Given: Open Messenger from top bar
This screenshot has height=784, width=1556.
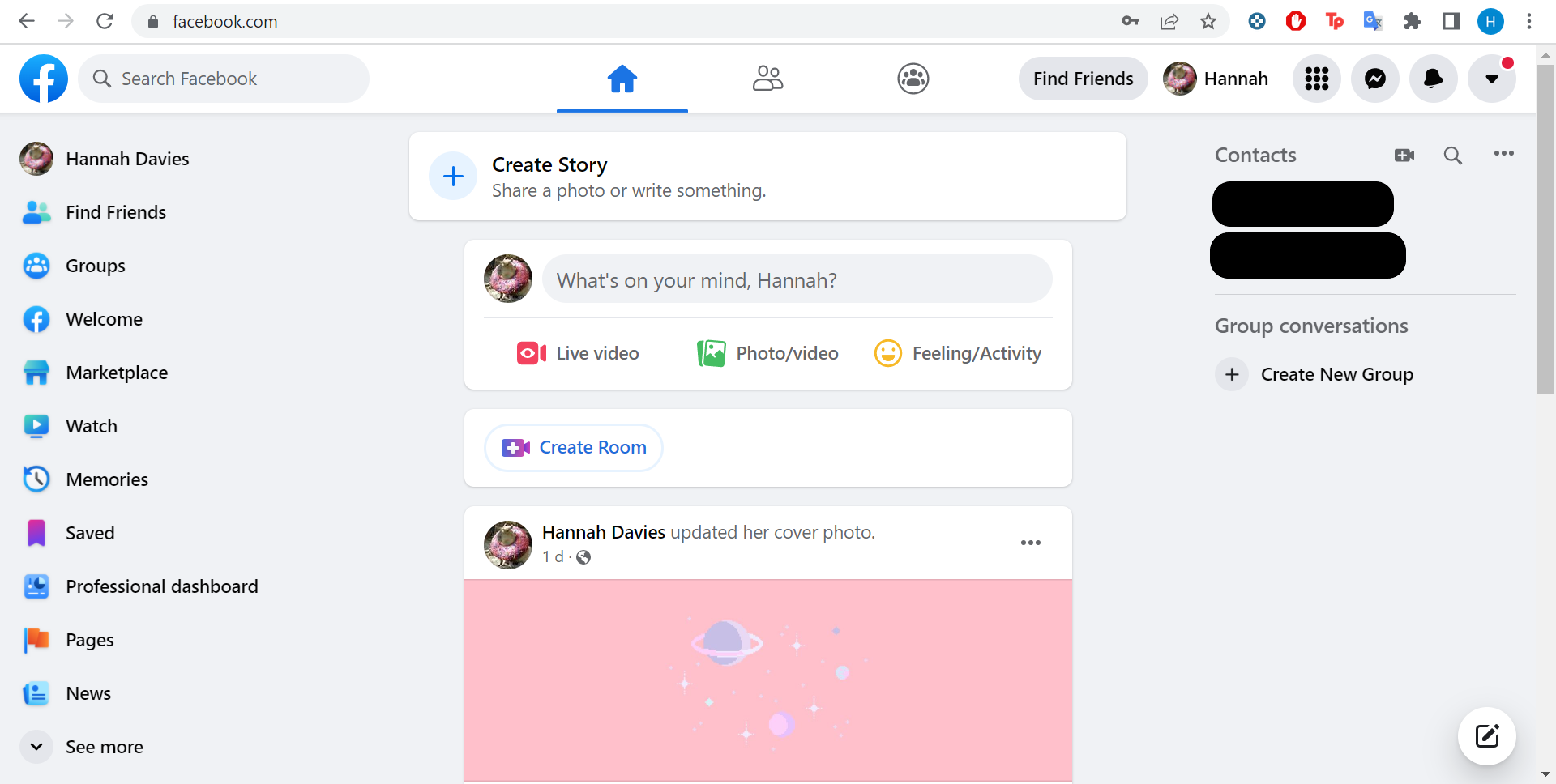Looking at the screenshot, I should pyautogui.click(x=1375, y=79).
